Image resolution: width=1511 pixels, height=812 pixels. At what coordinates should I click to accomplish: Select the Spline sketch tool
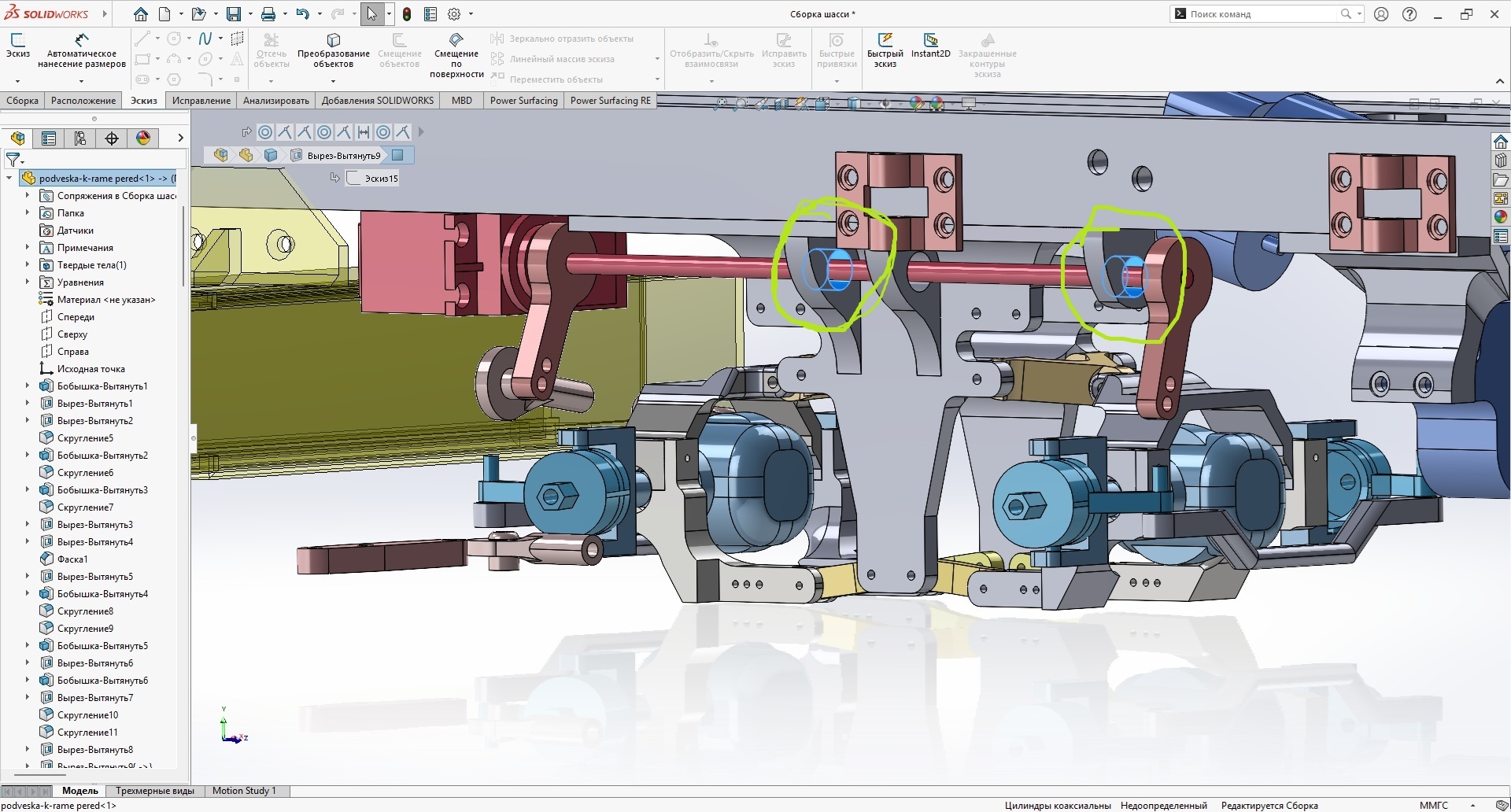coord(205,39)
